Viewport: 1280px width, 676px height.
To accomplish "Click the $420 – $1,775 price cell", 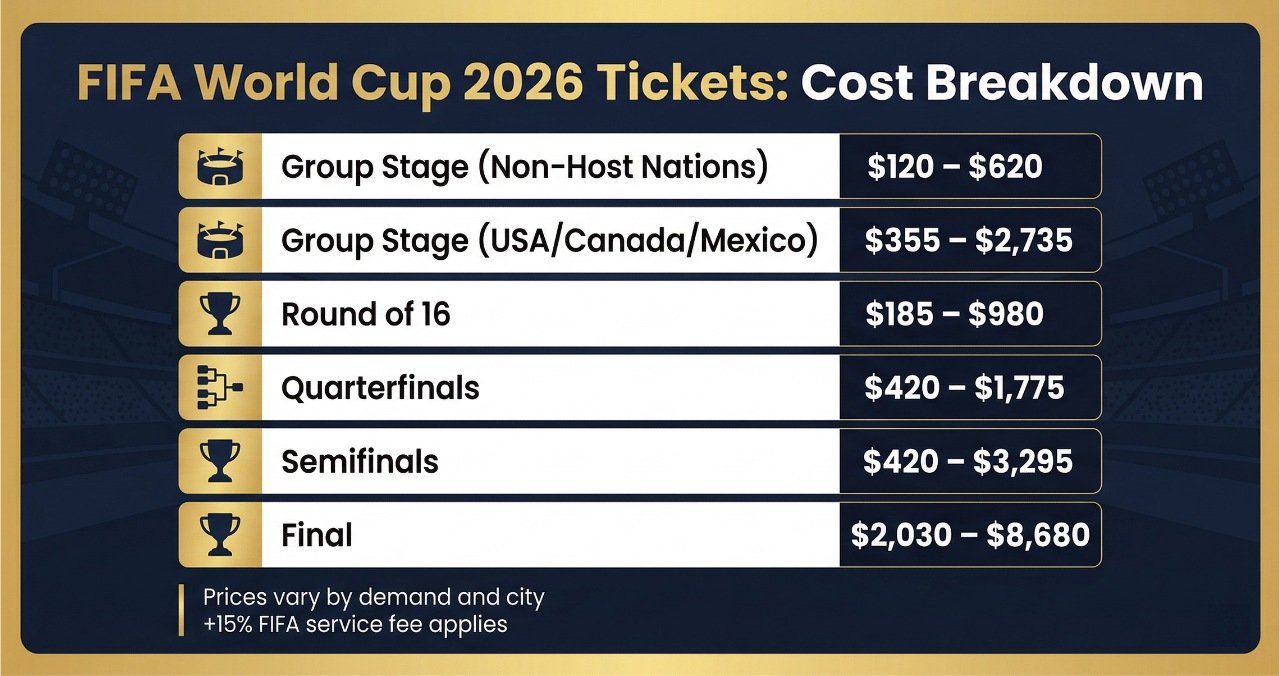I will pyautogui.click(x=965, y=388).
